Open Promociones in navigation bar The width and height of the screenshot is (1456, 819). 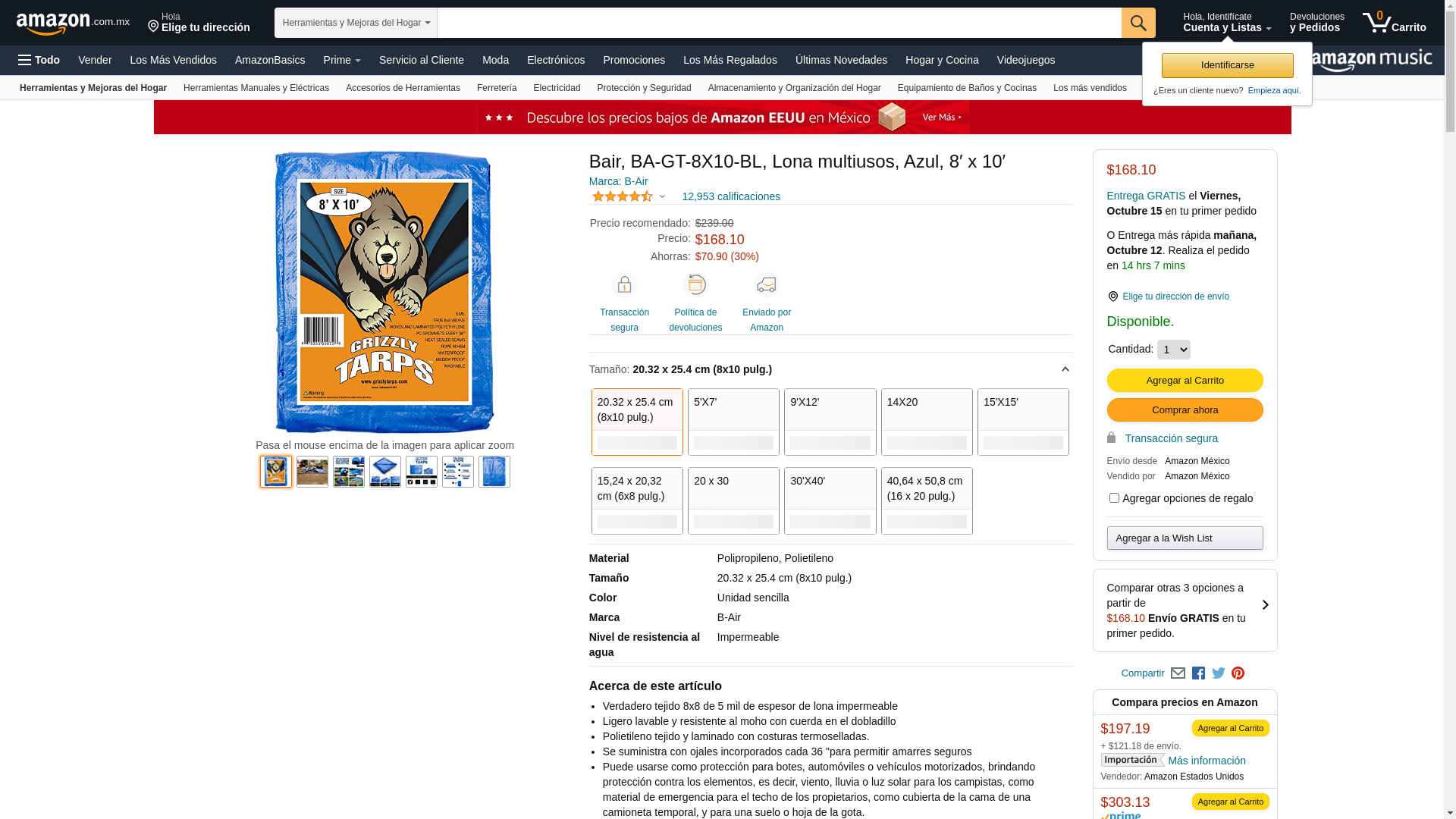(x=634, y=60)
